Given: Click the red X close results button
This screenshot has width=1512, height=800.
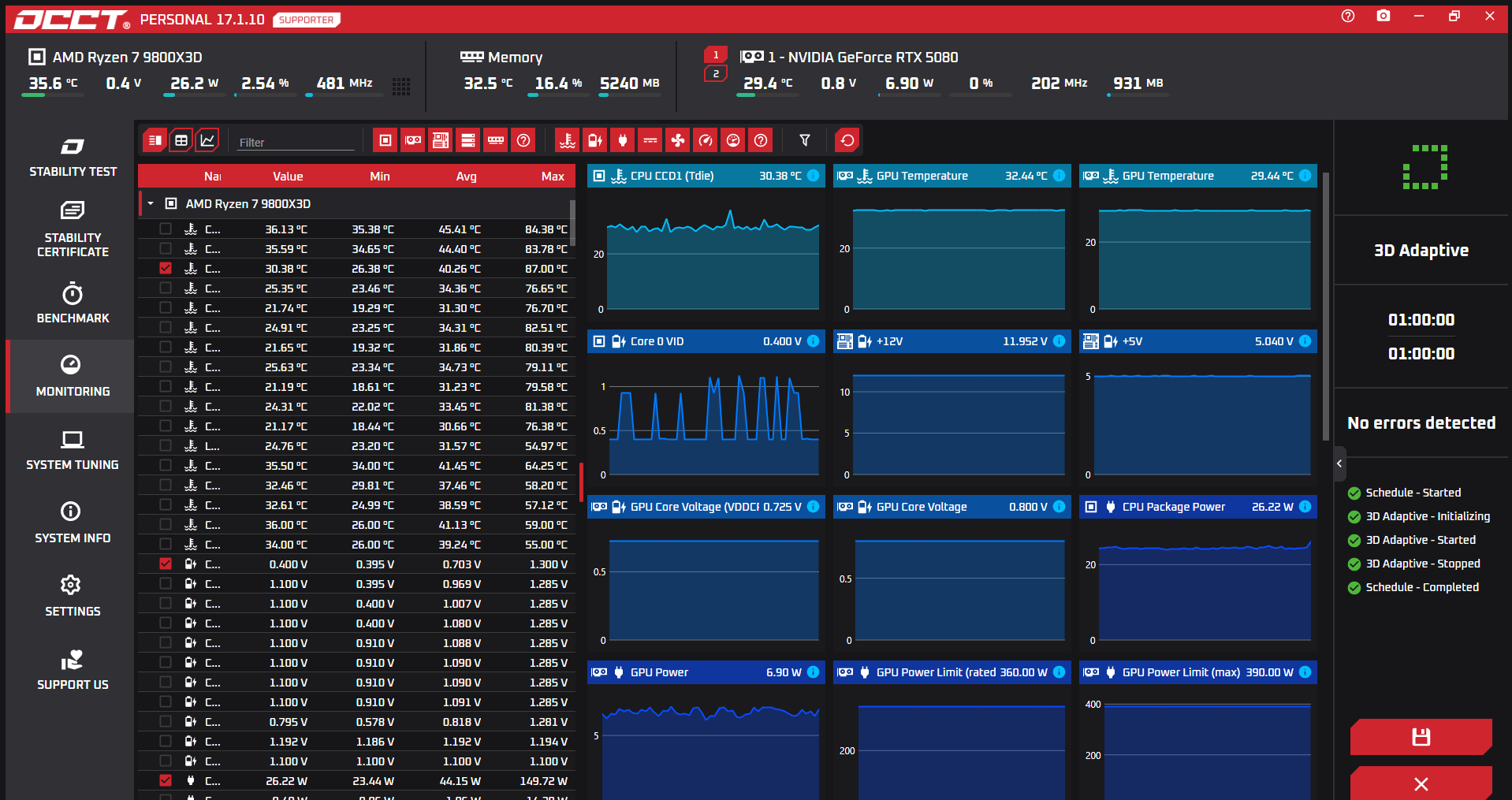Looking at the screenshot, I should [x=1421, y=783].
